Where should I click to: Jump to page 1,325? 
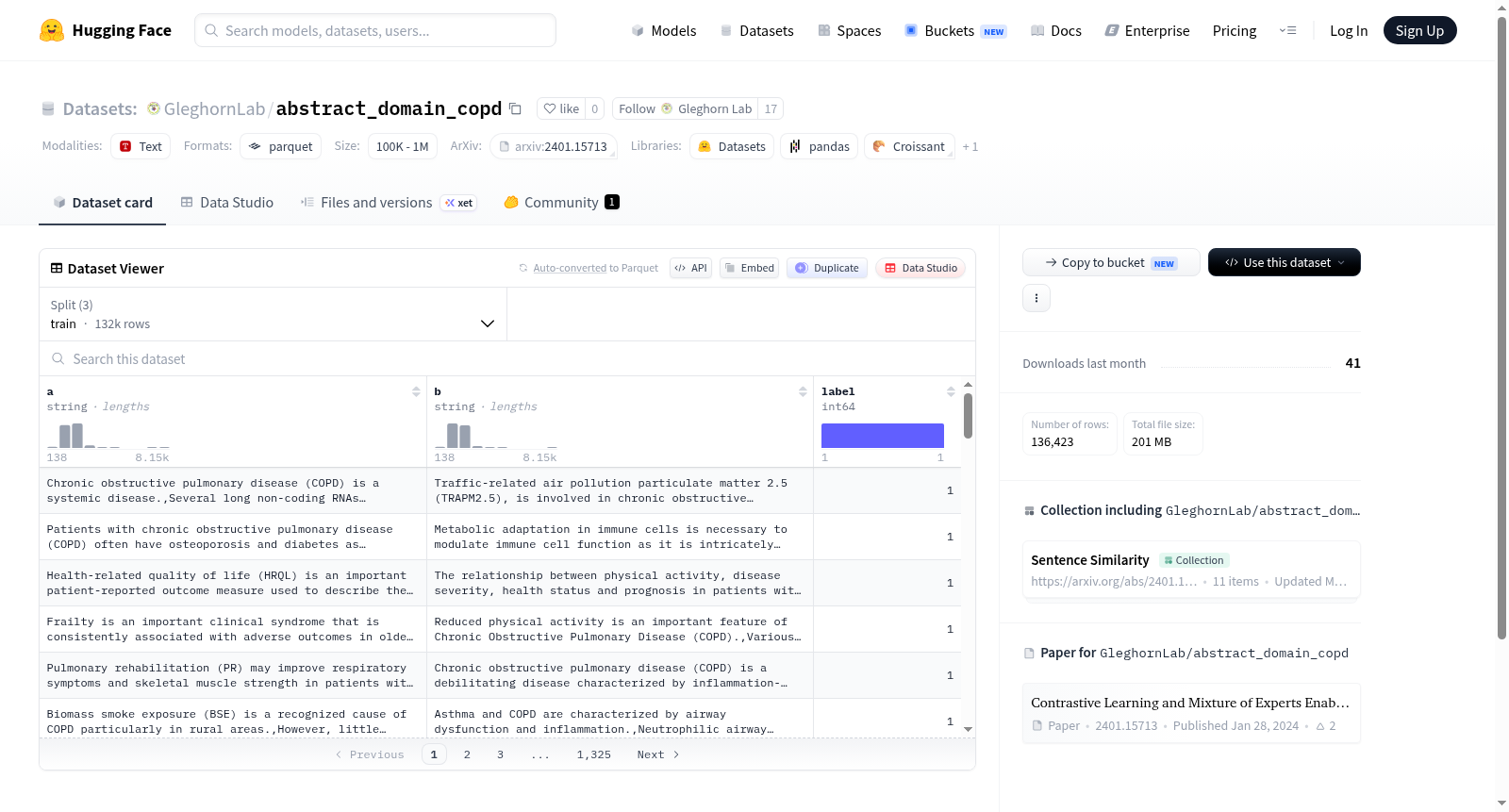tap(594, 754)
